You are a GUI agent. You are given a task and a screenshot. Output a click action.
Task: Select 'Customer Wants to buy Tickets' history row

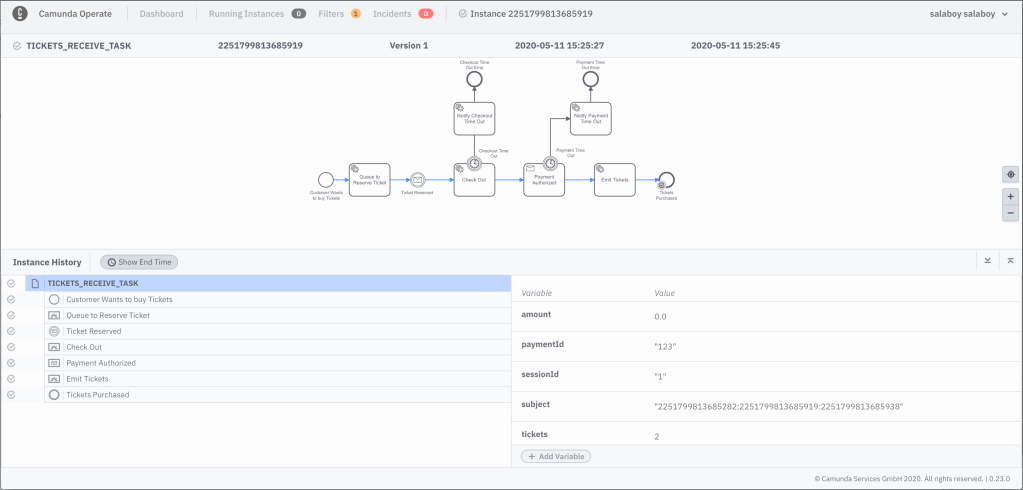coord(277,299)
